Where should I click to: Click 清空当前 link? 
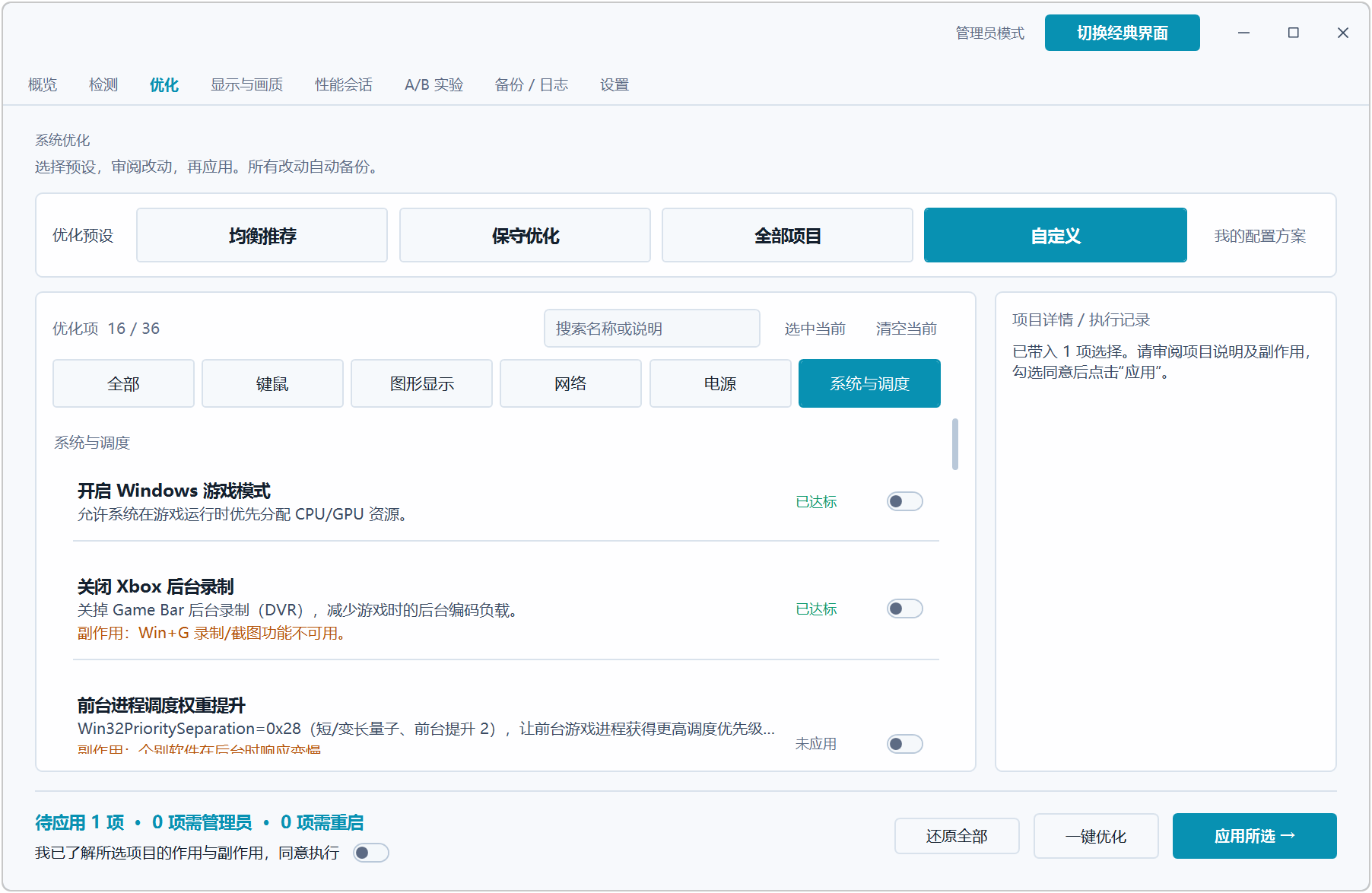click(x=907, y=329)
